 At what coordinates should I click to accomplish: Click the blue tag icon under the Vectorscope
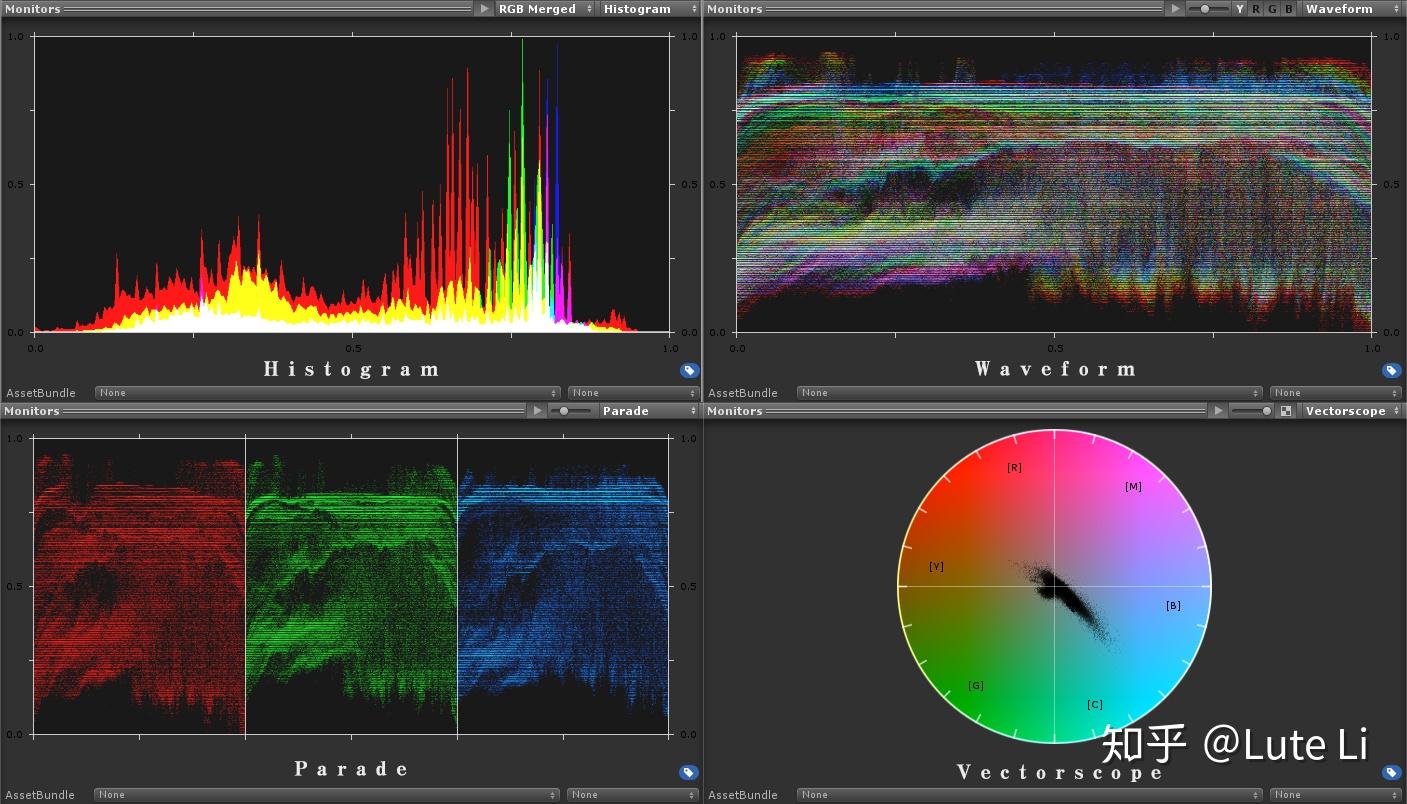[x=1391, y=772]
